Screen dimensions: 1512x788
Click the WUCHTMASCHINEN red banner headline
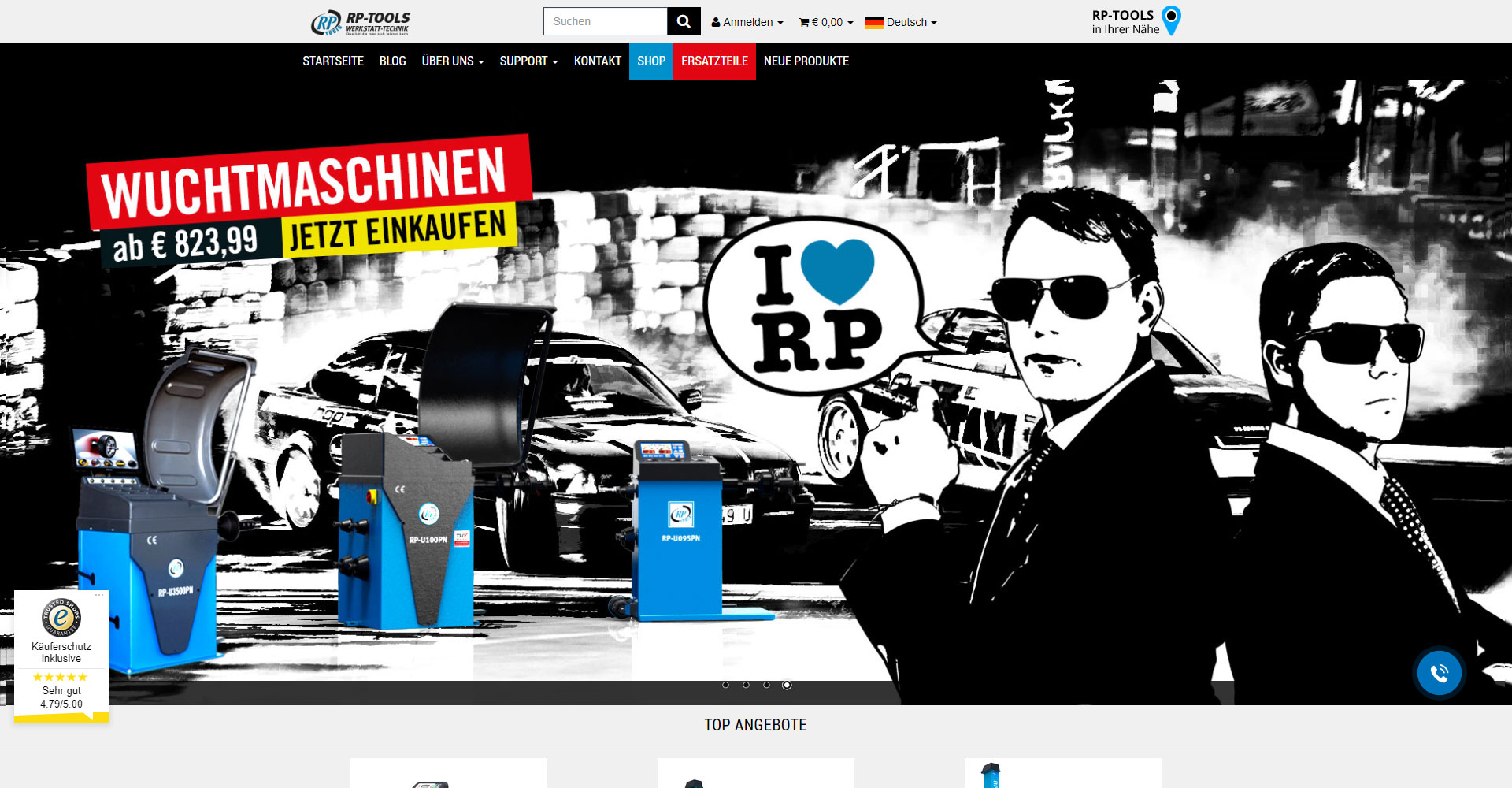[309, 181]
